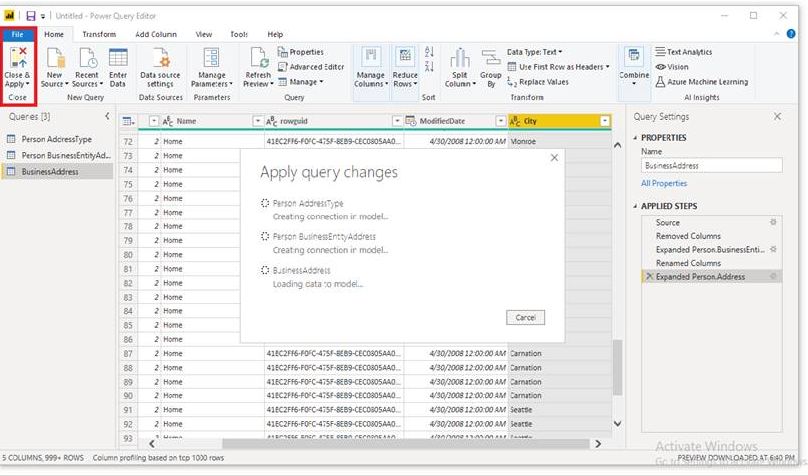Screen dimensions: 808x476
Task: Open the All Properties link
Action: [664, 183]
